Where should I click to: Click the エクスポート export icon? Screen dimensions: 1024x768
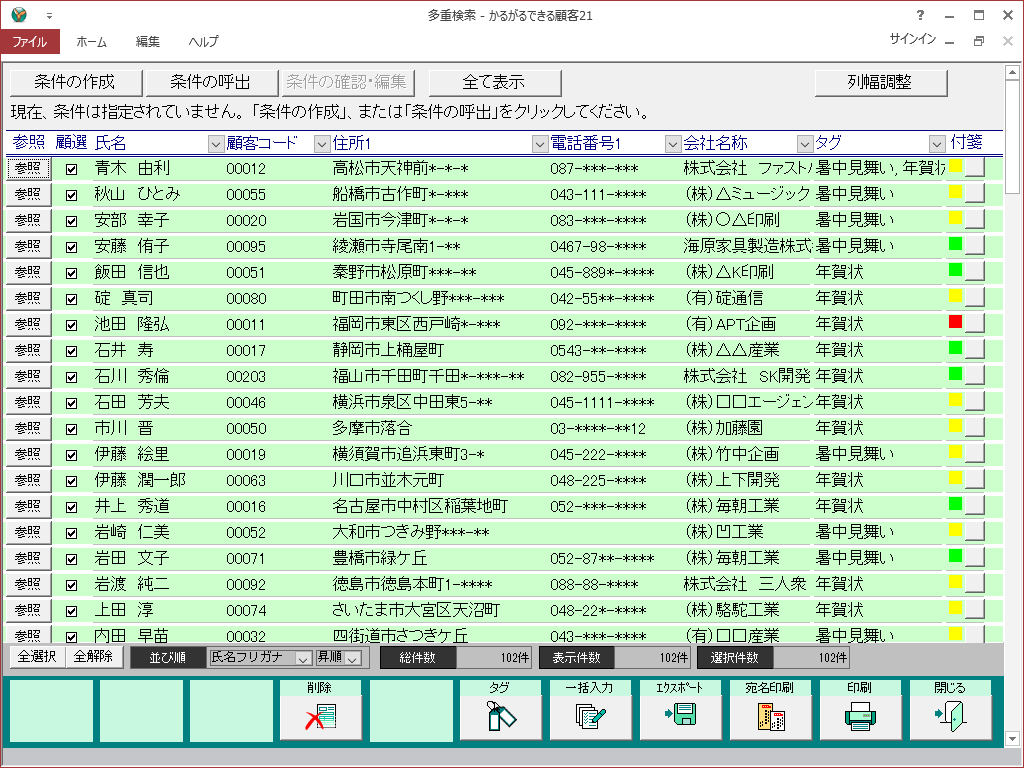tap(680, 716)
